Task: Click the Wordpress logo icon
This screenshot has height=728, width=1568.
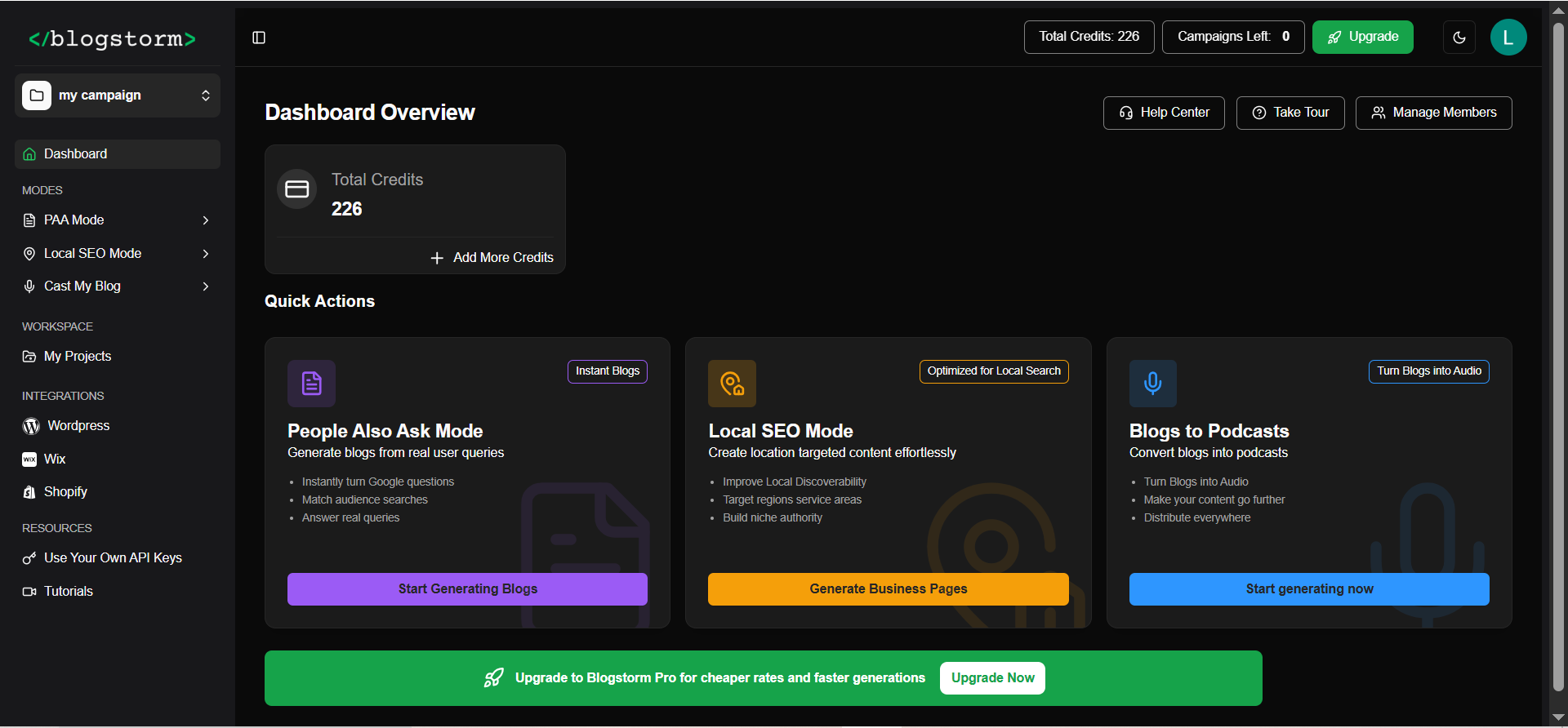Action: [x=31, y=426]
